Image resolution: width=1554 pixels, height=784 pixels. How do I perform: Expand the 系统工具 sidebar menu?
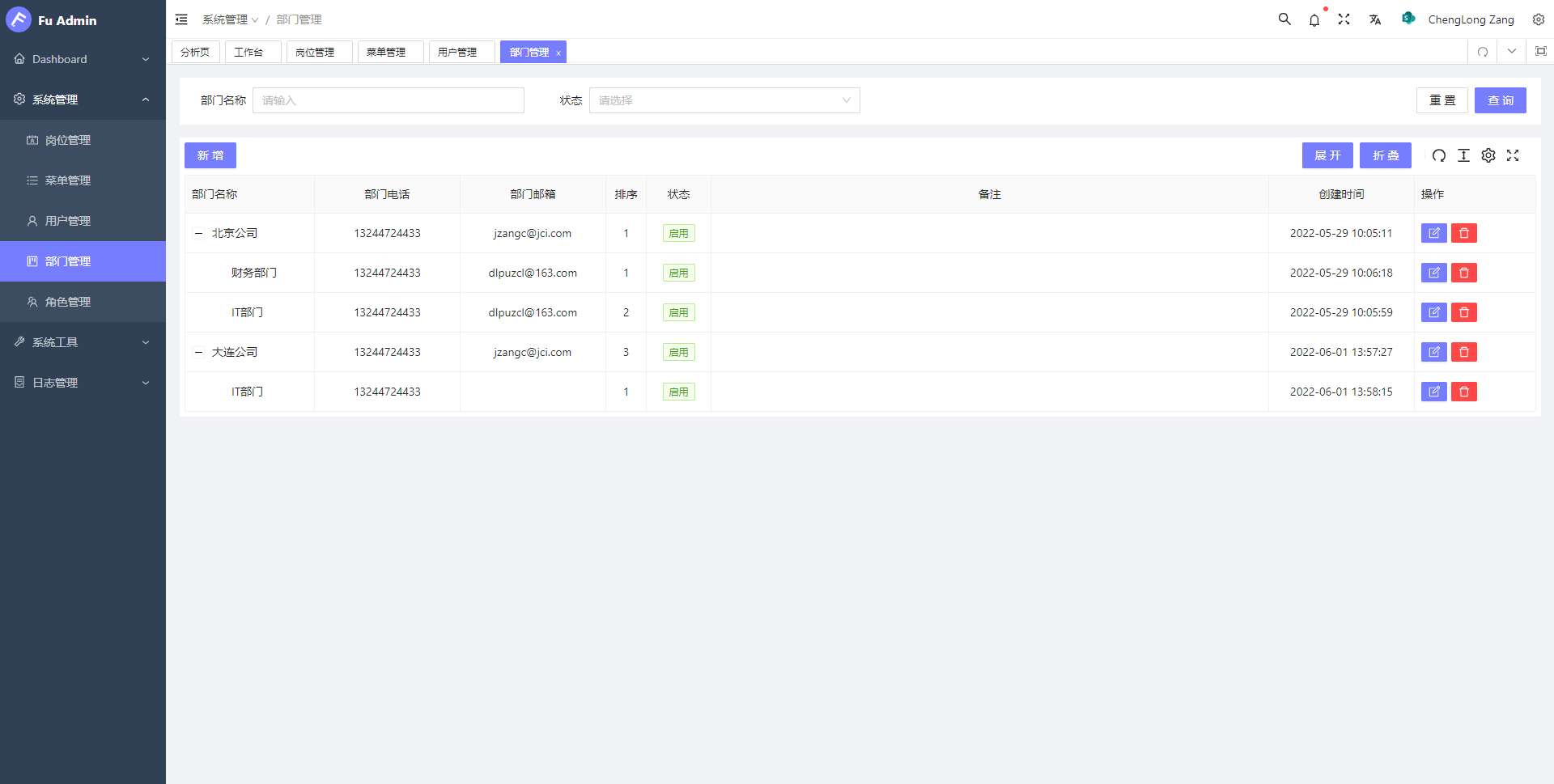(83, 342)
